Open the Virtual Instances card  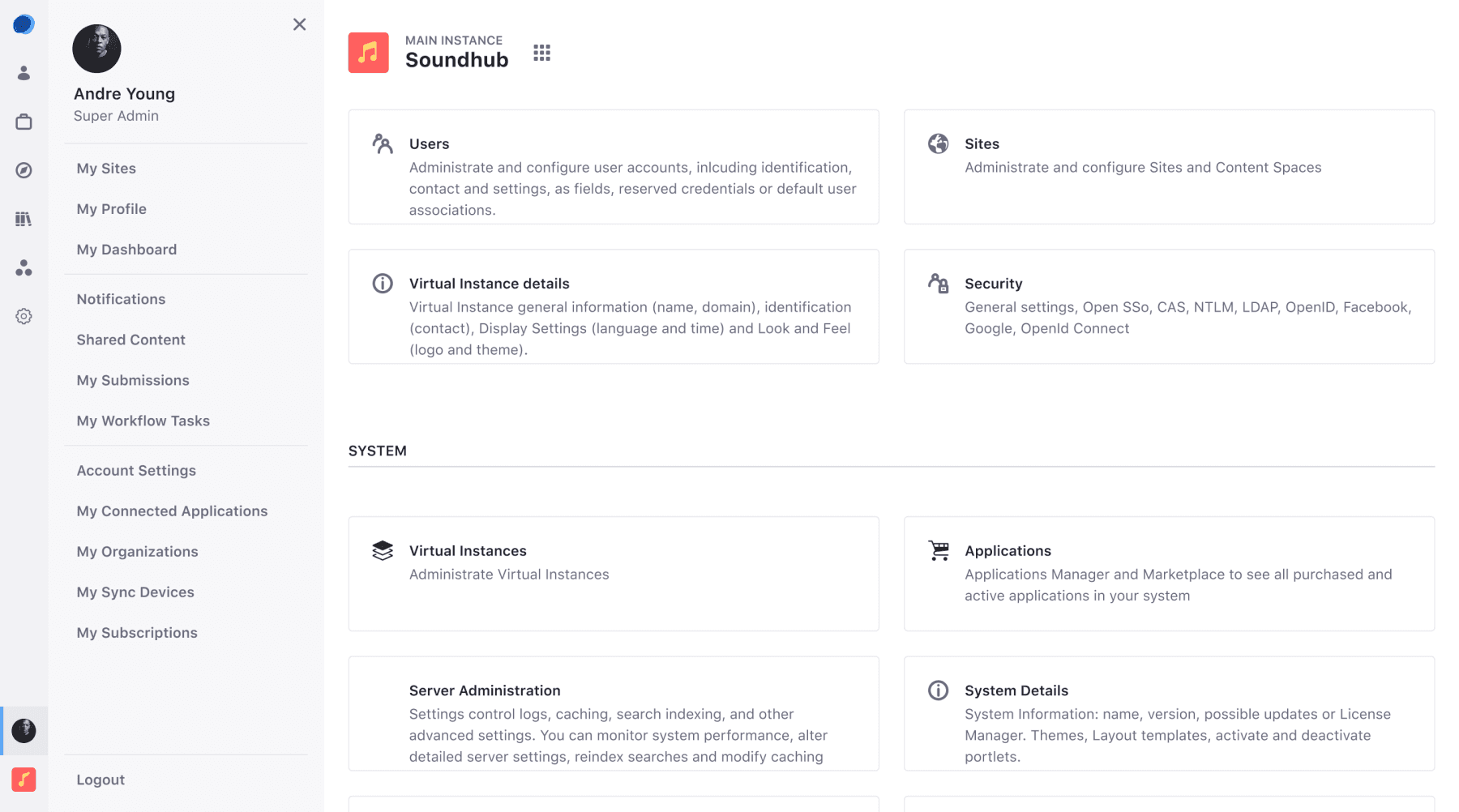click(614, 574)
